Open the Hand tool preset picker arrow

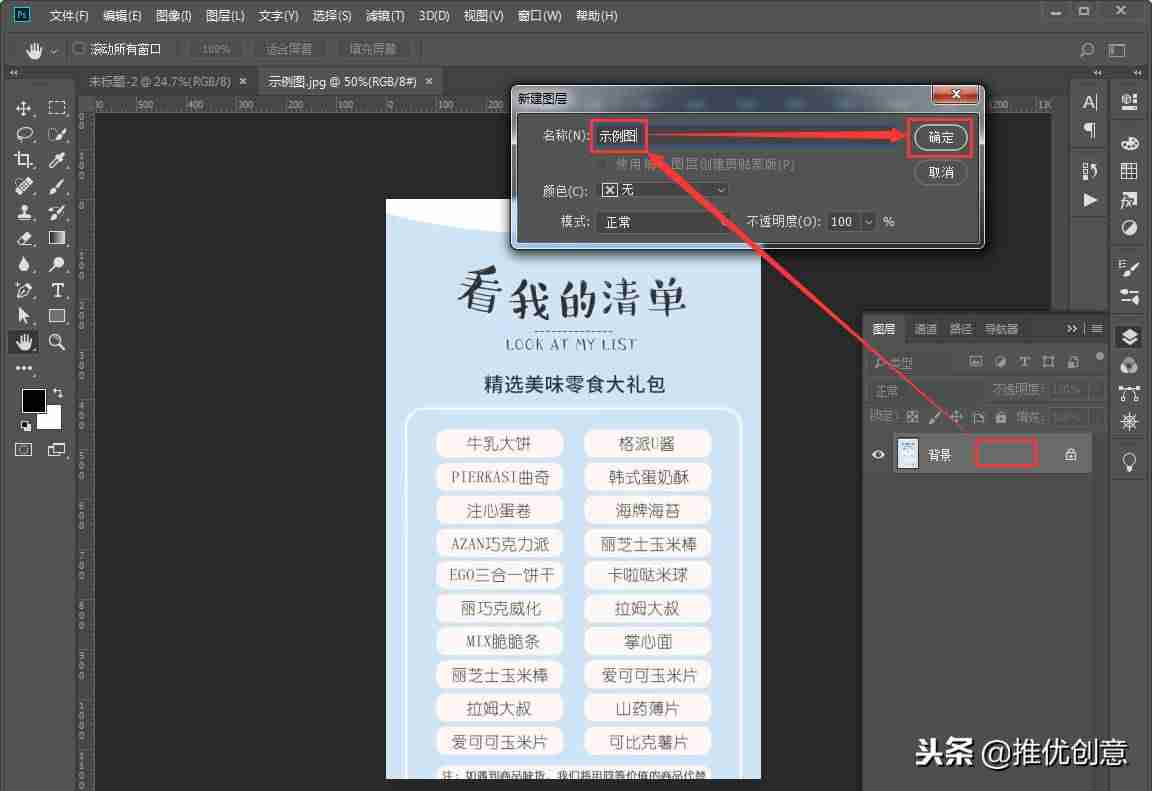pos(54,51)
